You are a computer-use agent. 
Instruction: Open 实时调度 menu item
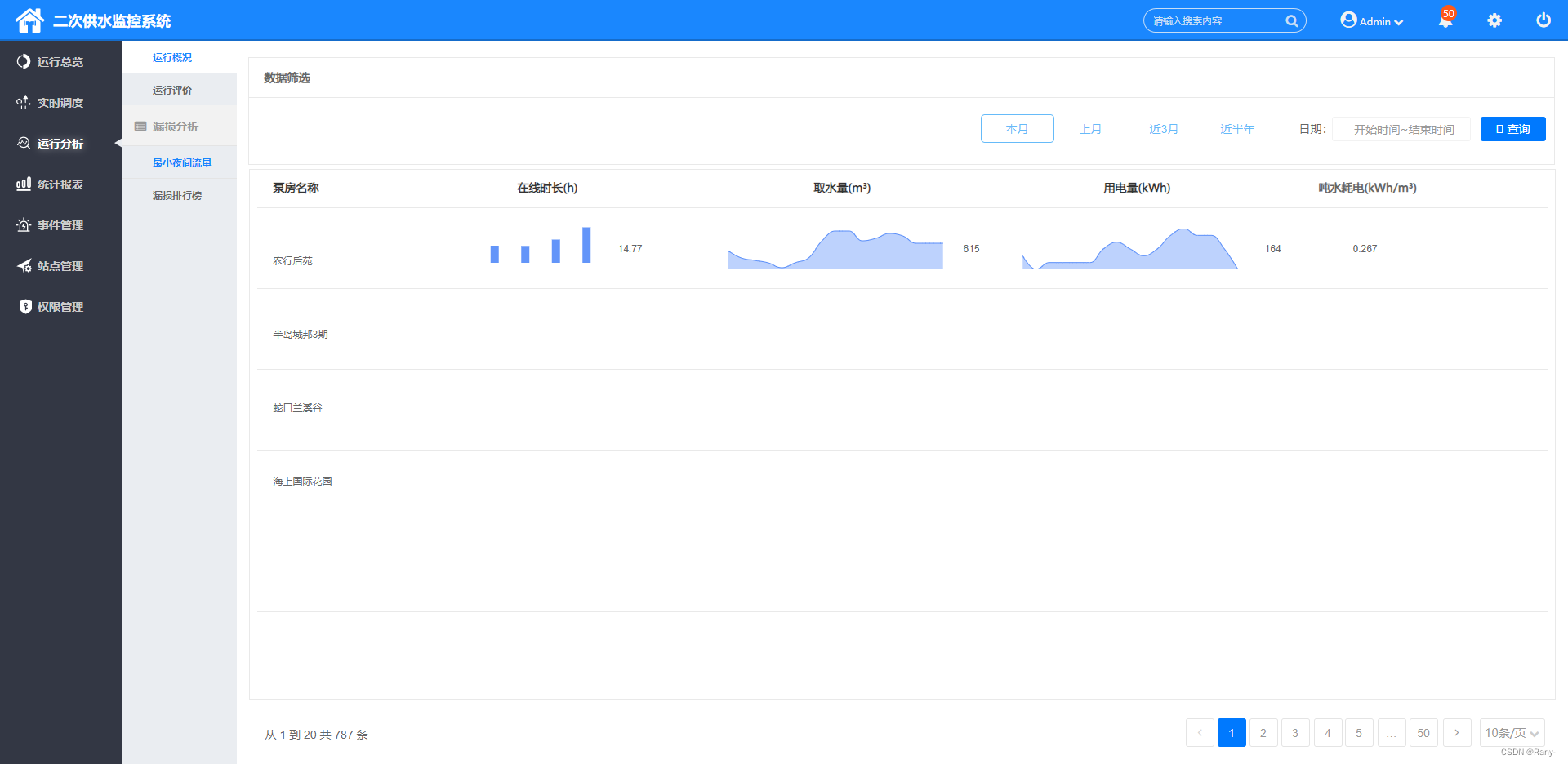(61, 102)
